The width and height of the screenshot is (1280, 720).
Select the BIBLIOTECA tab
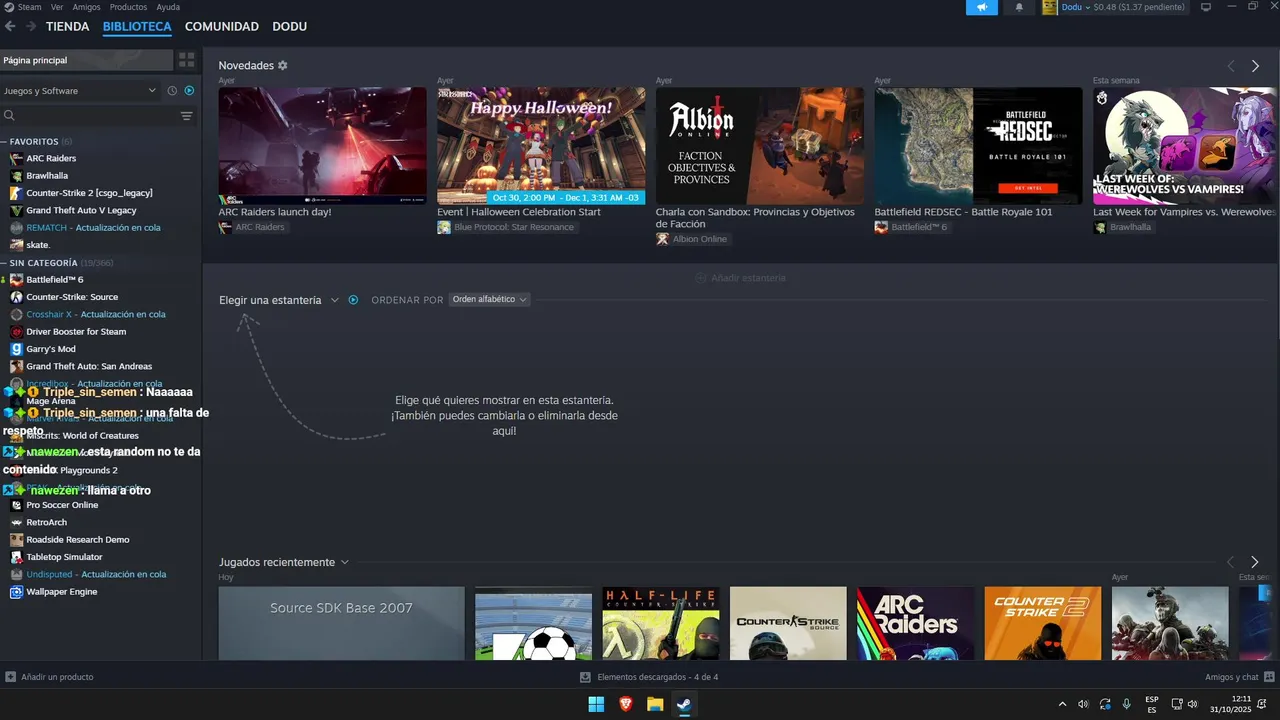point(137,26)
